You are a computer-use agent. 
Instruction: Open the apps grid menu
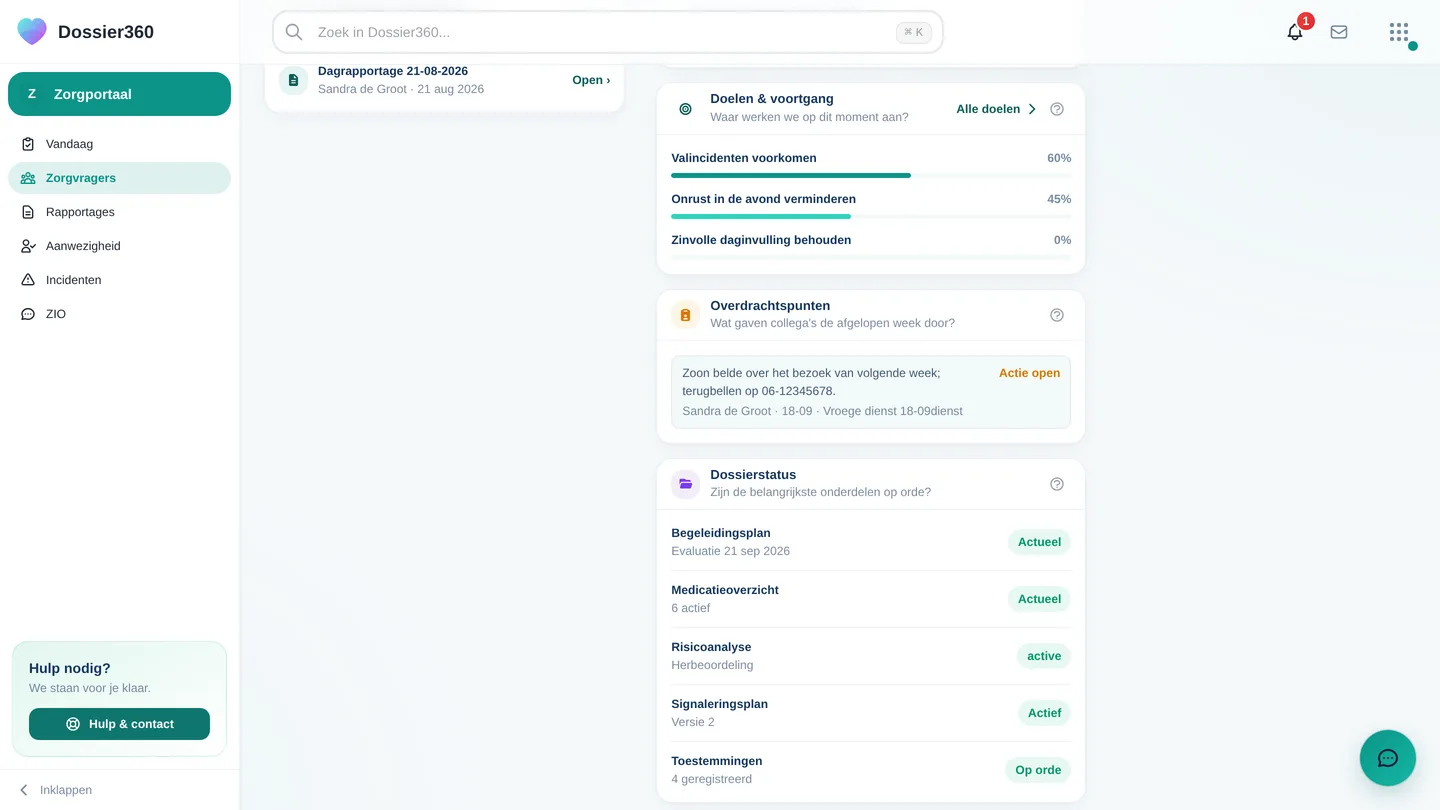pyautogui.click(x=1399, y=32)
